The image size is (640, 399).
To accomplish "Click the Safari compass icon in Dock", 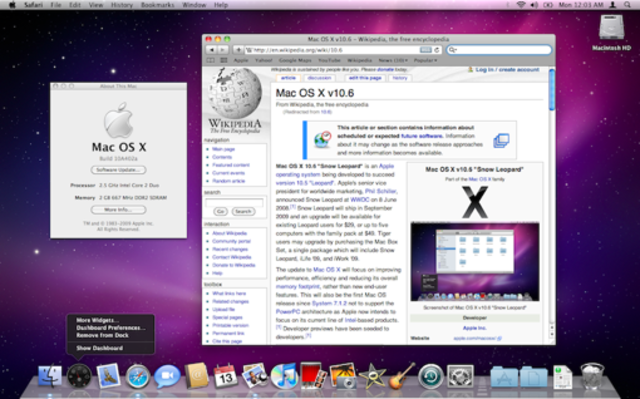I will point(137,376).
